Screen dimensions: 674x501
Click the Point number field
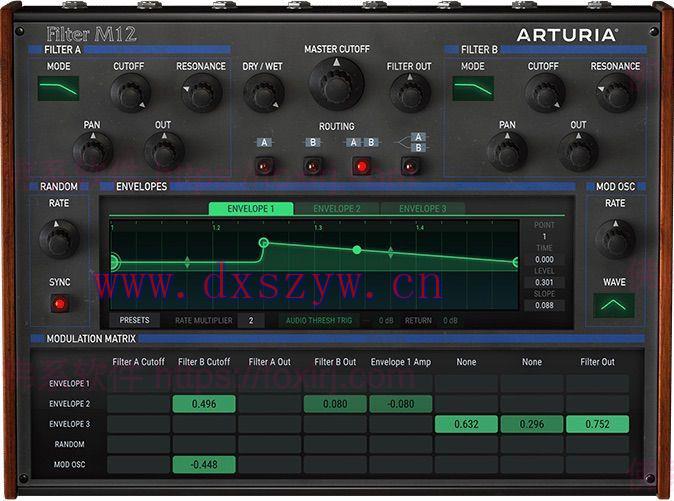[544, 237]
